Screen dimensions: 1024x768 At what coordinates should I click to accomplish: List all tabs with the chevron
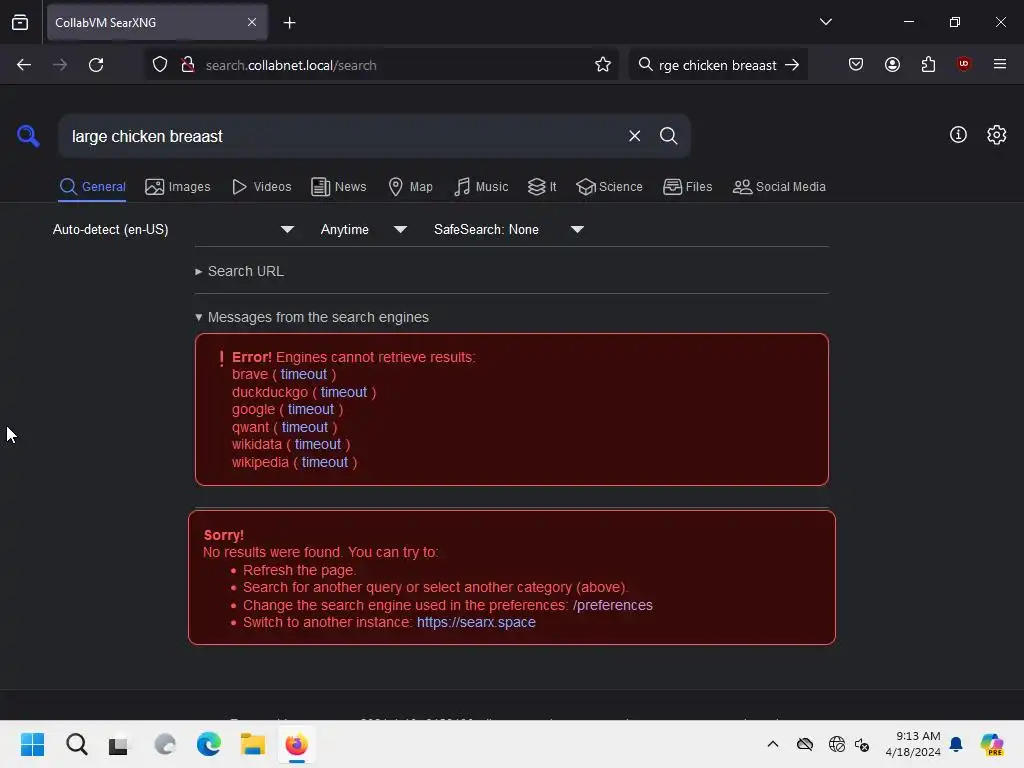pos(825,22)
